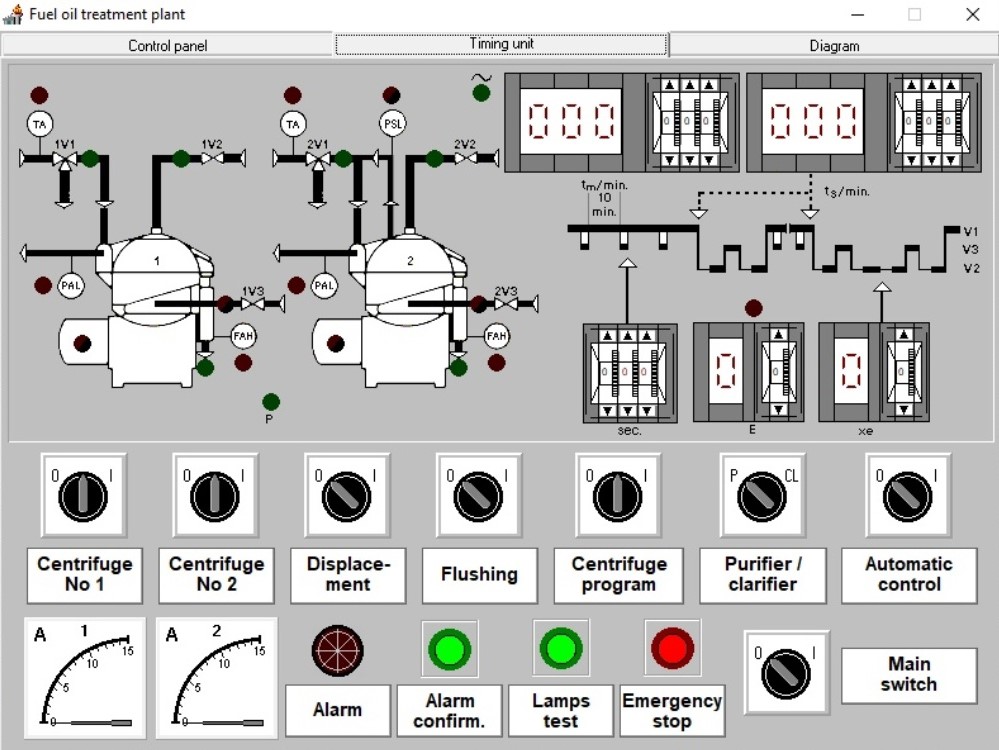Click the green AC power indicator lamp
This screenshot has height=750, width=999.
[482, 93]
